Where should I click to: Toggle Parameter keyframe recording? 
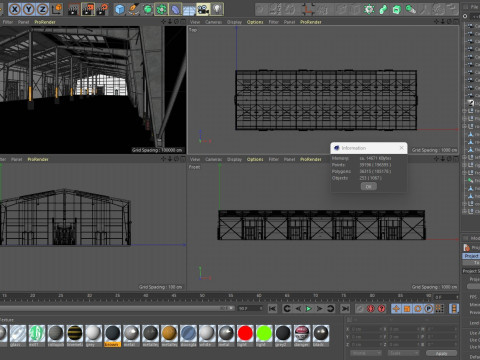429,309
